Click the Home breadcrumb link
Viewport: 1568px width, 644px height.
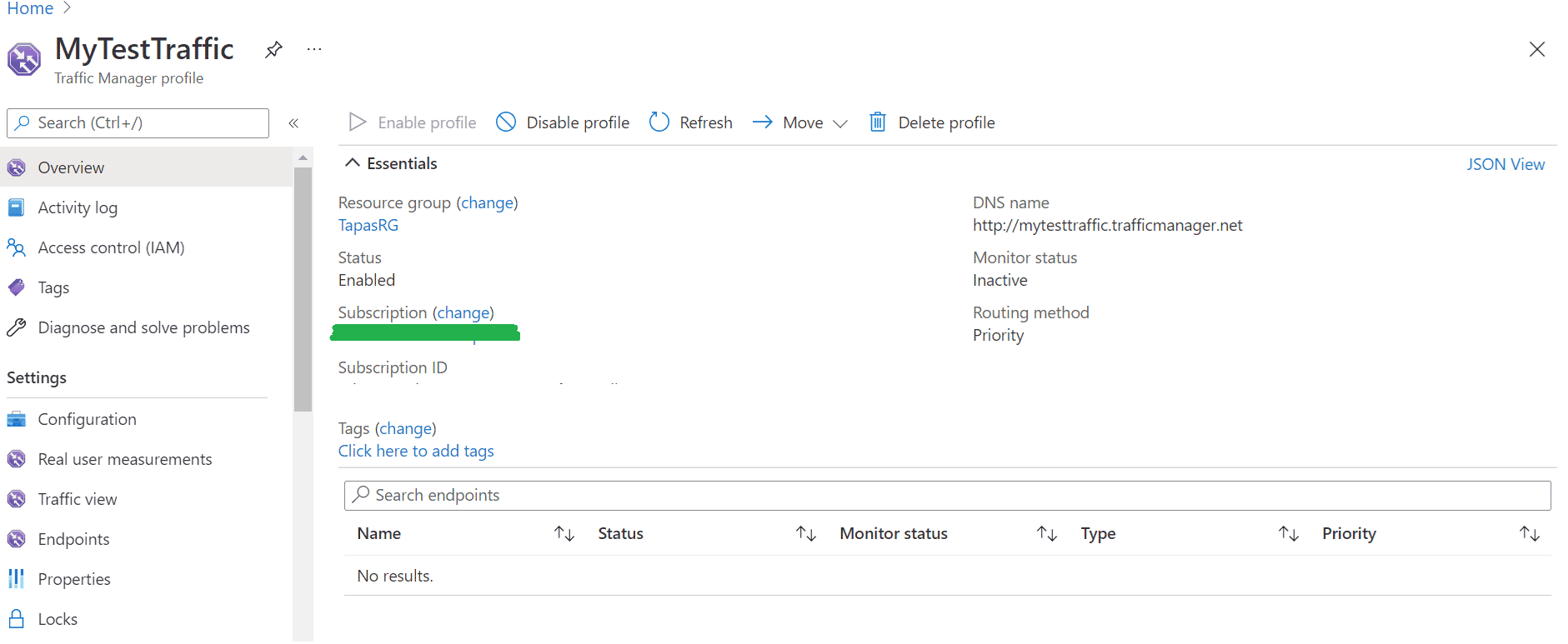pos(30,8)
